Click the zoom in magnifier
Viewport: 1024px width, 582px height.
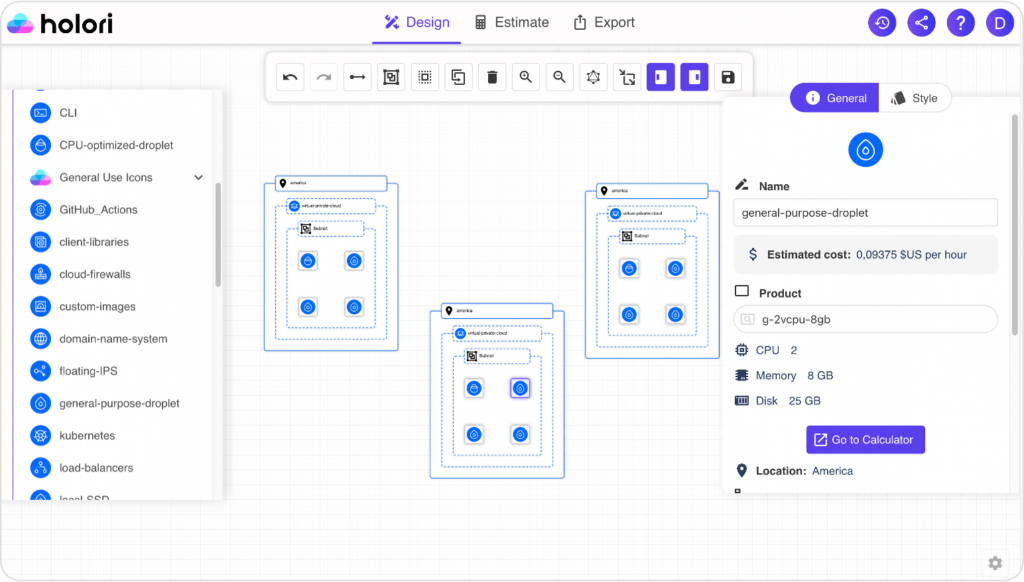pos(526,77)
